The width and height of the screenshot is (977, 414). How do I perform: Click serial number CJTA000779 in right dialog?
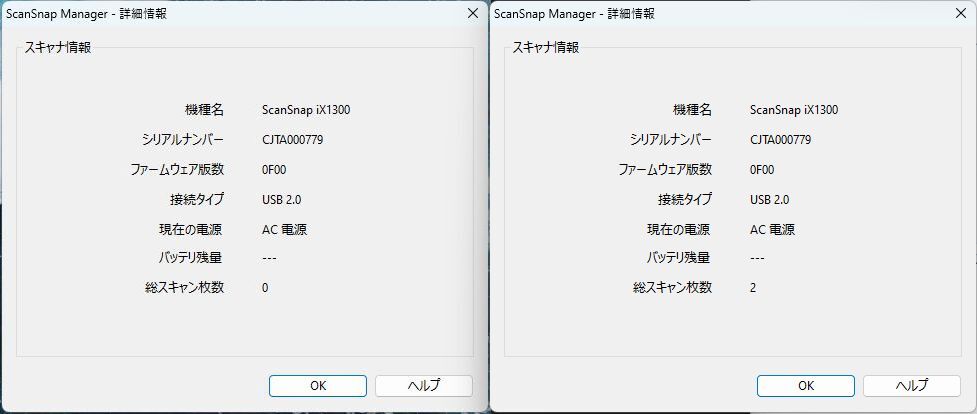click(x=780, y=140)
